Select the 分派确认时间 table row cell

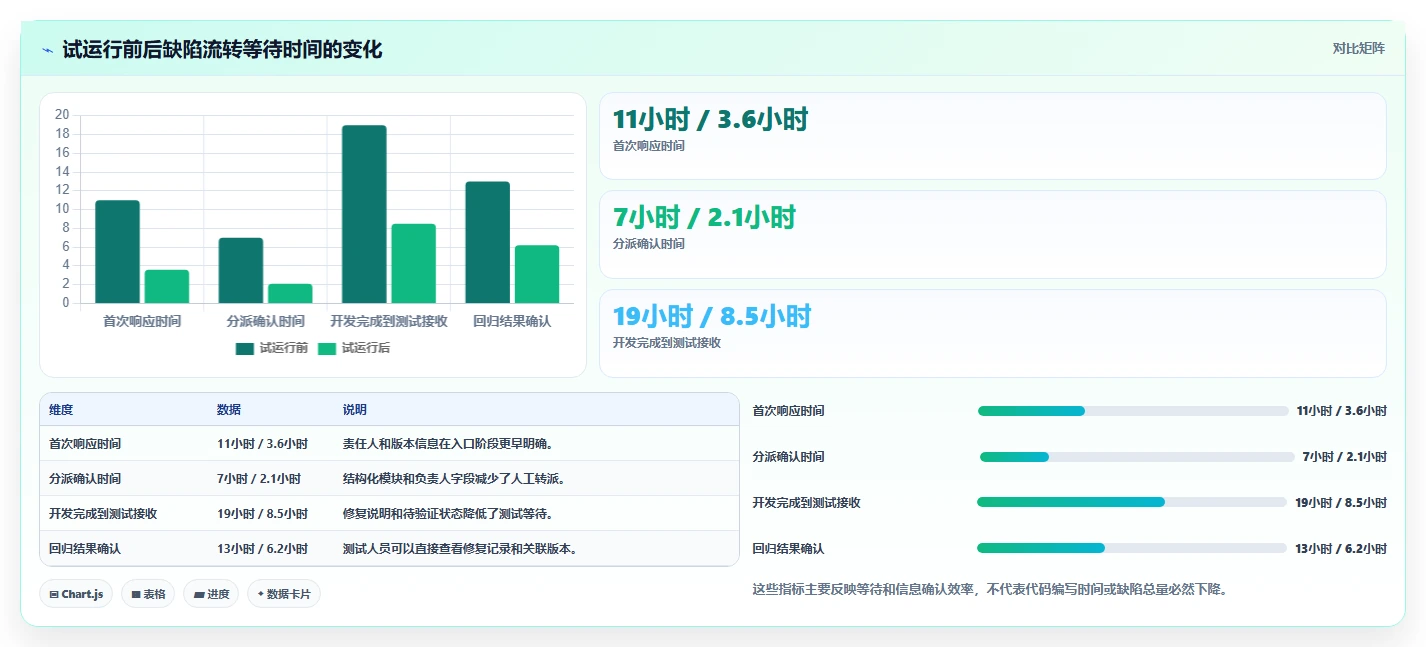pyautogui.click(x=85, y=479)
